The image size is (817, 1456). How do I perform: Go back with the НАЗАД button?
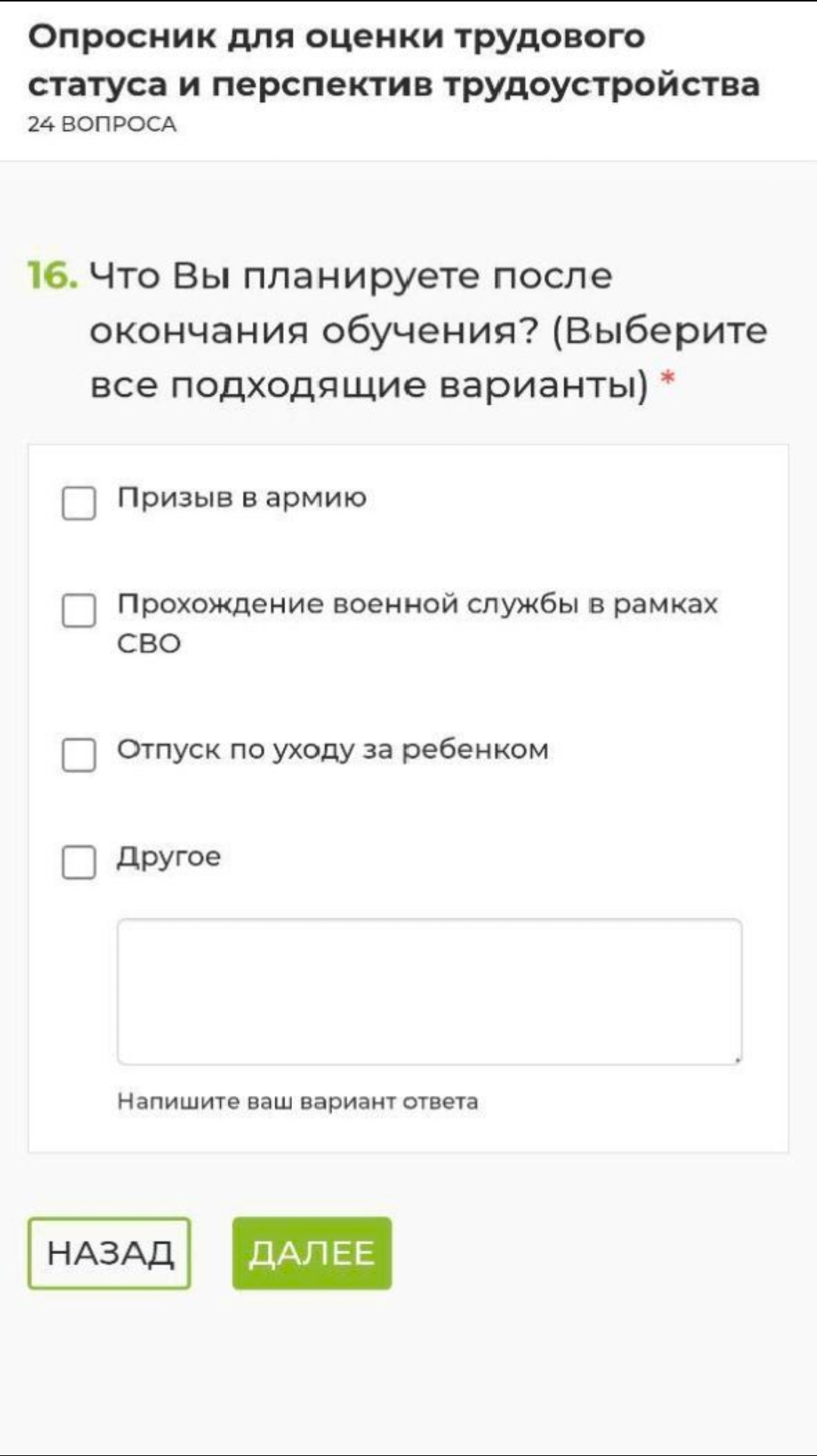pos(110,1253)
